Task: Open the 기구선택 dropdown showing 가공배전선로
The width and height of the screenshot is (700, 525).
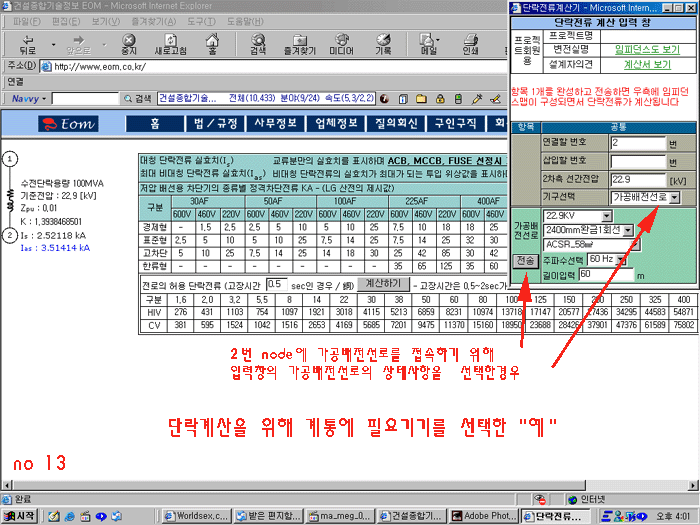Action: pyautogui.click(x=674, y=197)
